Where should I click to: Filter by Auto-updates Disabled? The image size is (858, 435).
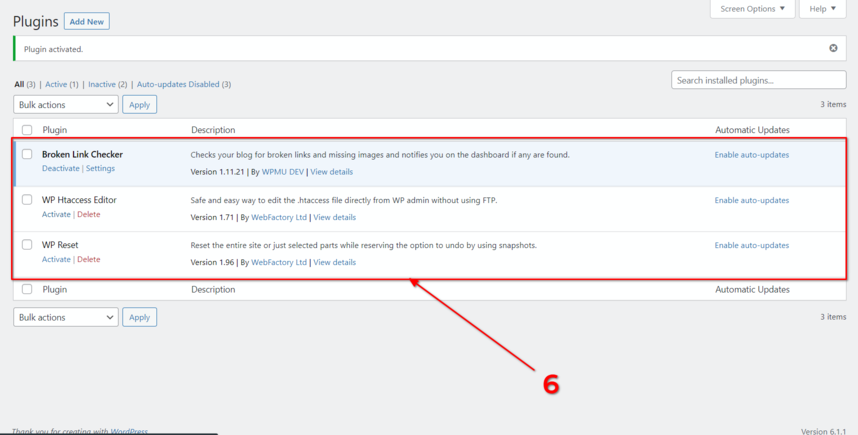(178, 84)
